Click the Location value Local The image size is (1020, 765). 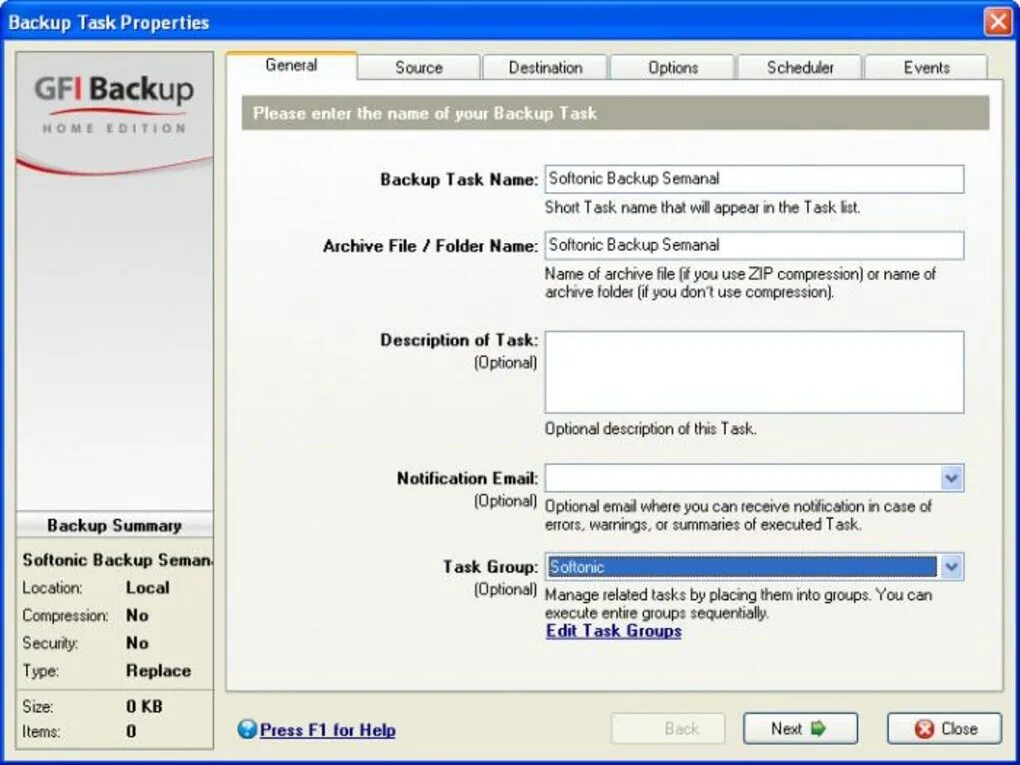click(x=148, y=587)
